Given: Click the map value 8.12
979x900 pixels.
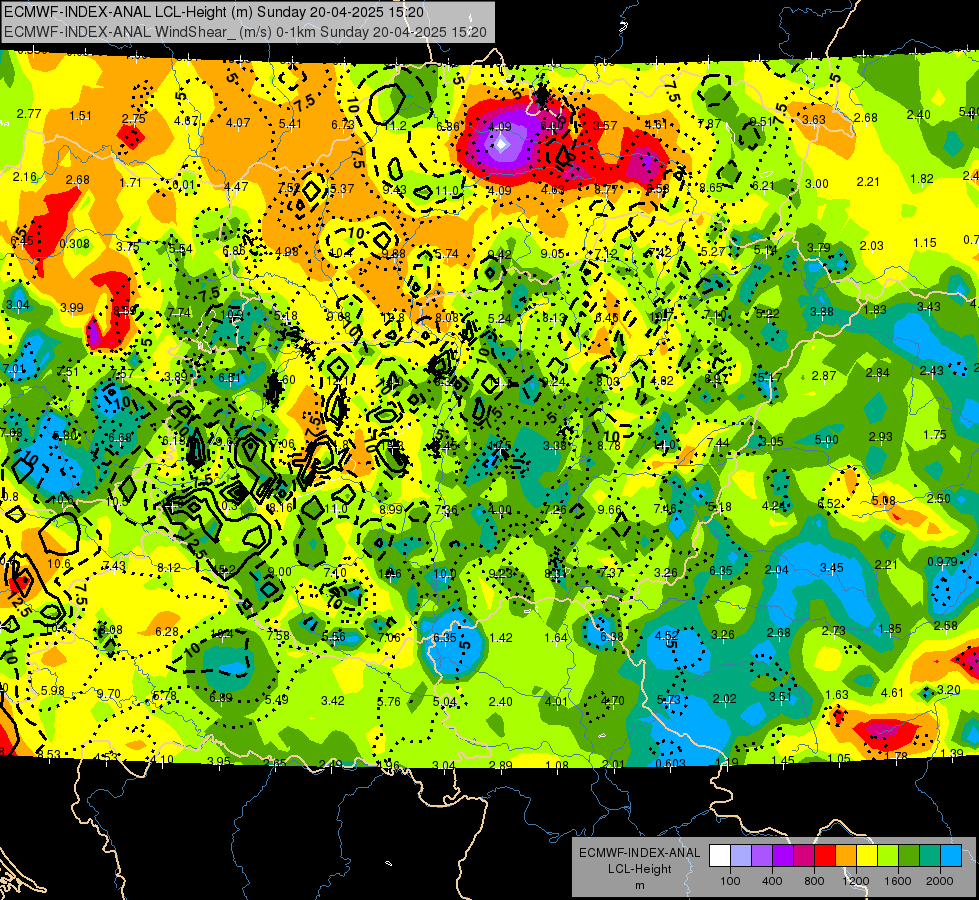Looking at the screenshot, I should pos(169,568).
